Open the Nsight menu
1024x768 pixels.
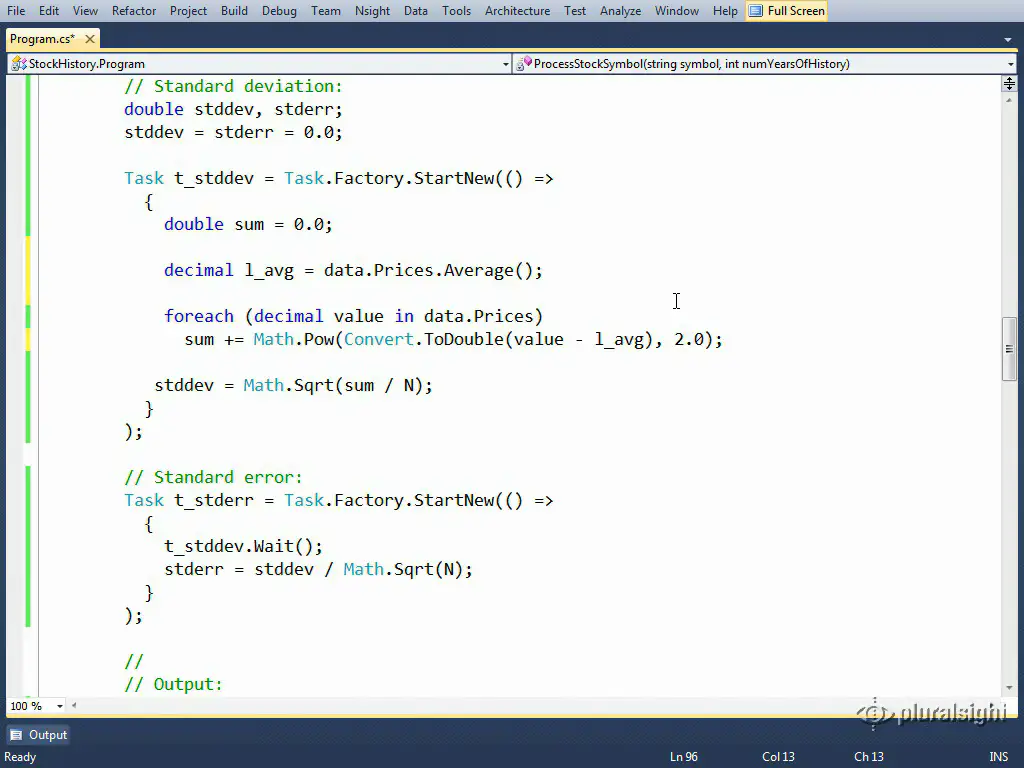click(x=372, y=11)
